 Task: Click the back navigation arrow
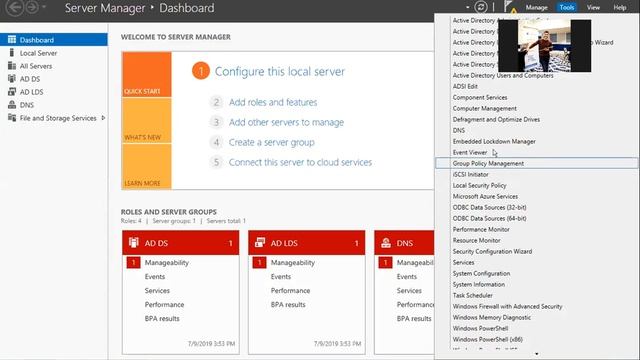tap(15, 7)
